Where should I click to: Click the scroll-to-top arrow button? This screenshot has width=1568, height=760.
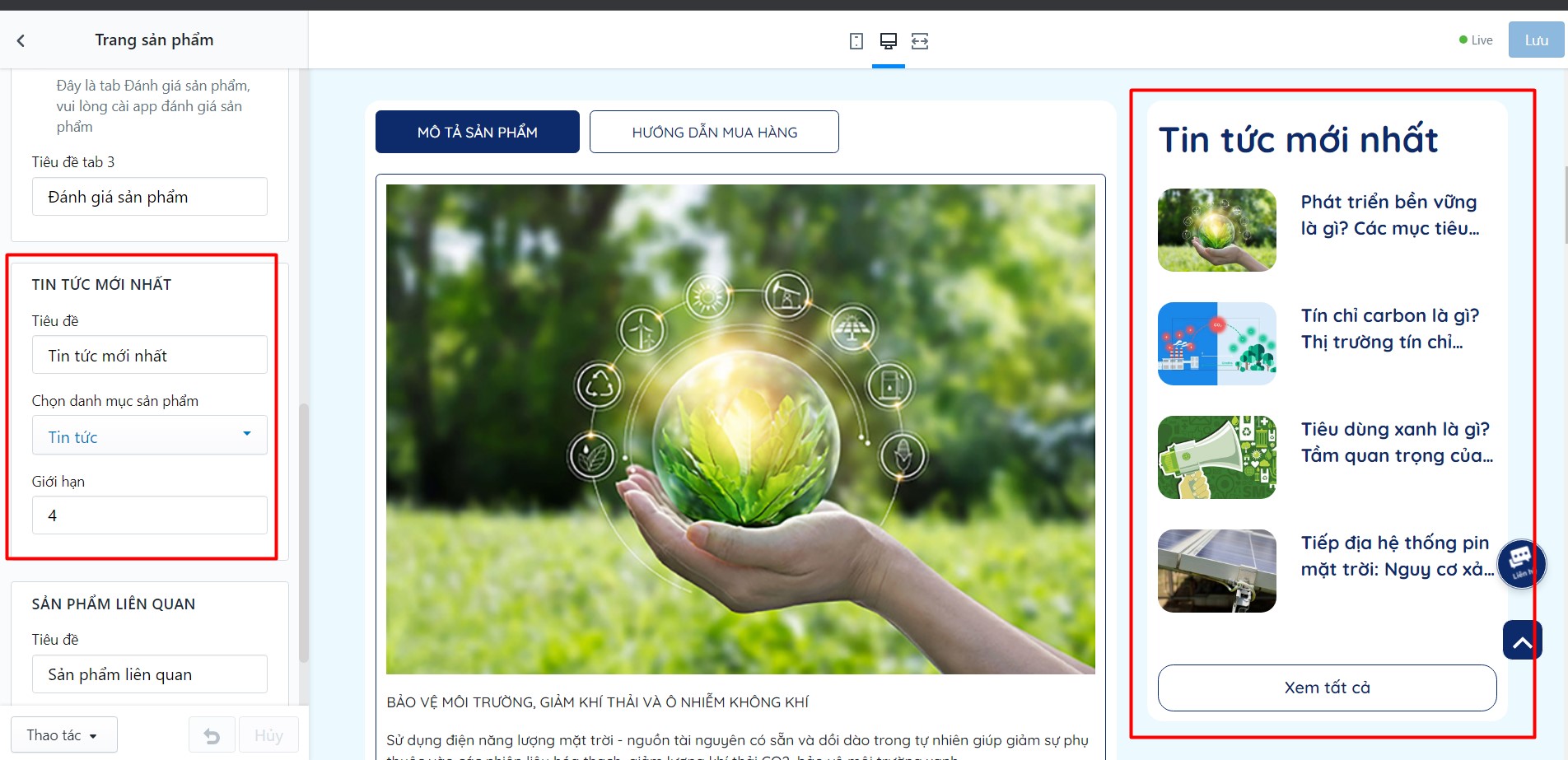pyautogui.click(x=1522, y=640)
